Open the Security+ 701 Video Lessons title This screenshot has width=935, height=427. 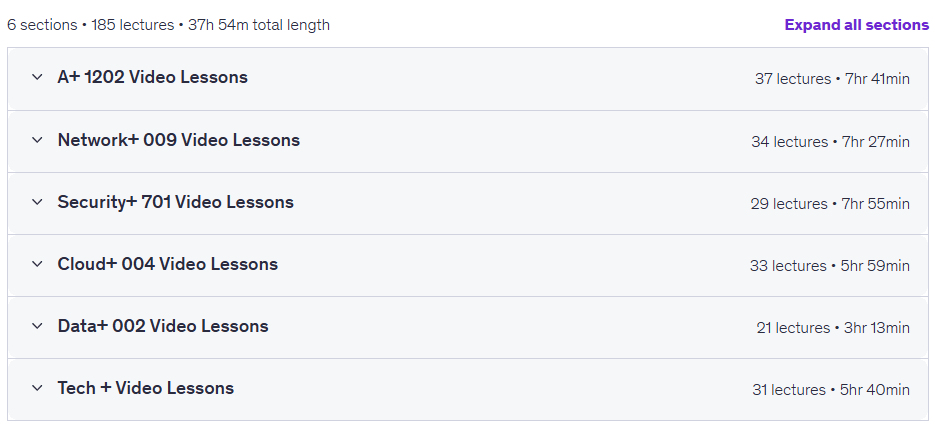pos(175,202)
